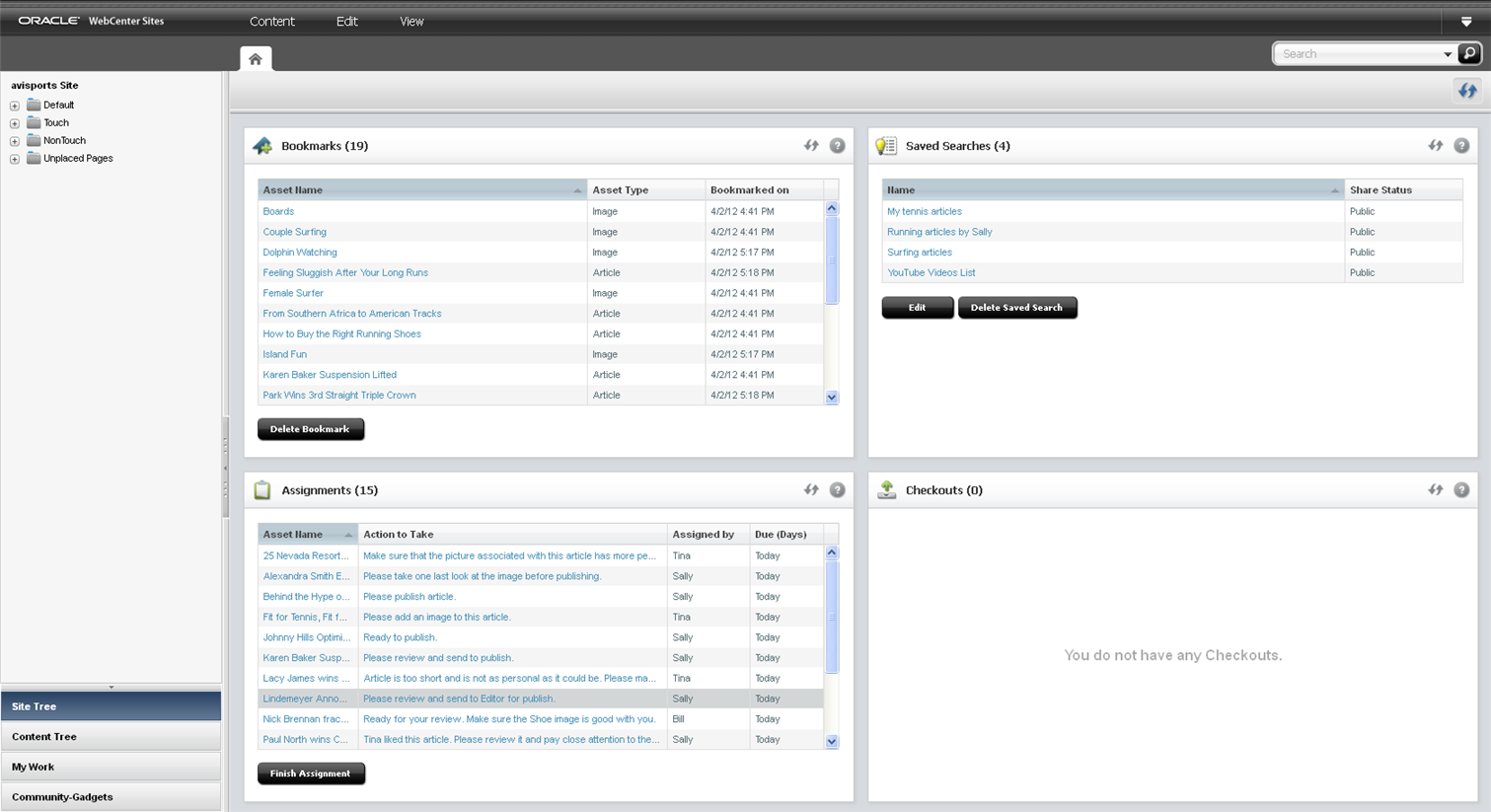Open help for the Checkouts widget
Screen dimensions: 1491x812
pyautogui.click(x=1461, y=489)
